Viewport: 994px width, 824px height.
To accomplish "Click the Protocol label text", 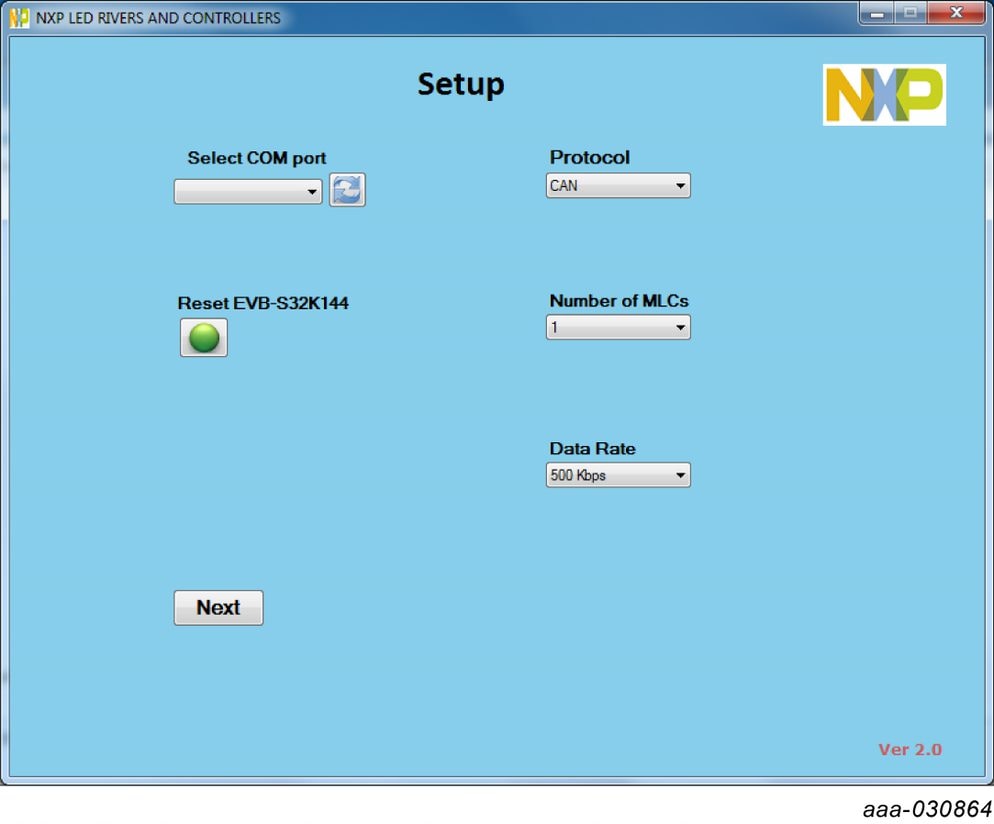I will pos(589,158).
